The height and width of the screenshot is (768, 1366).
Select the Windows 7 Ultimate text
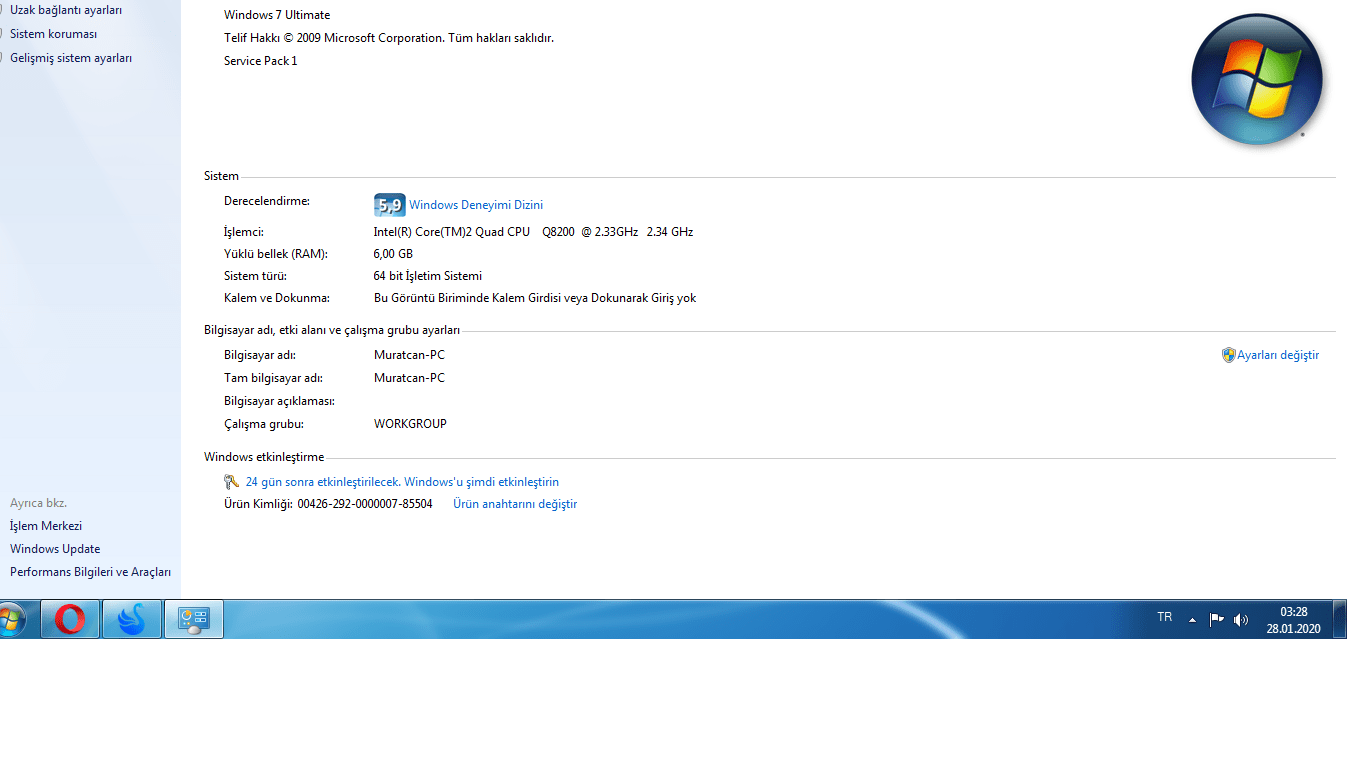pyautogui.click(x=277, y=15)
